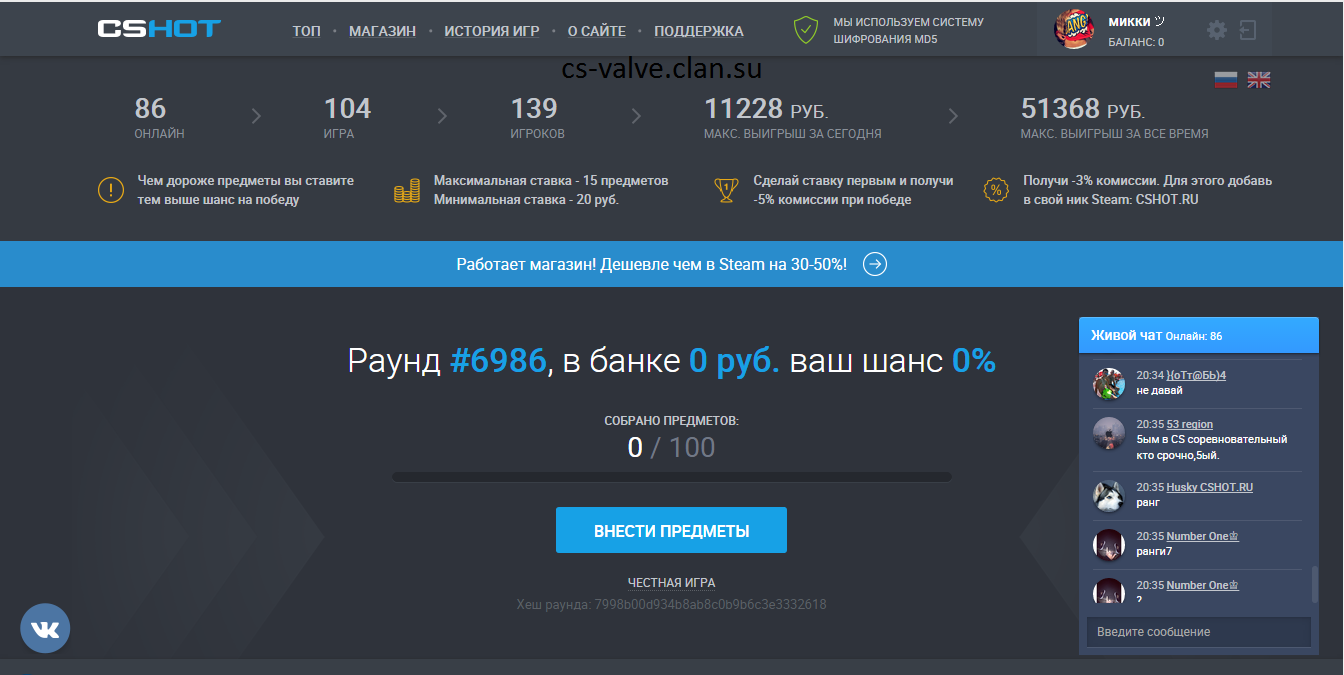This screenshot has width=1344, height=675.
Task: Open the user profile avatar
Action: 1074,29
